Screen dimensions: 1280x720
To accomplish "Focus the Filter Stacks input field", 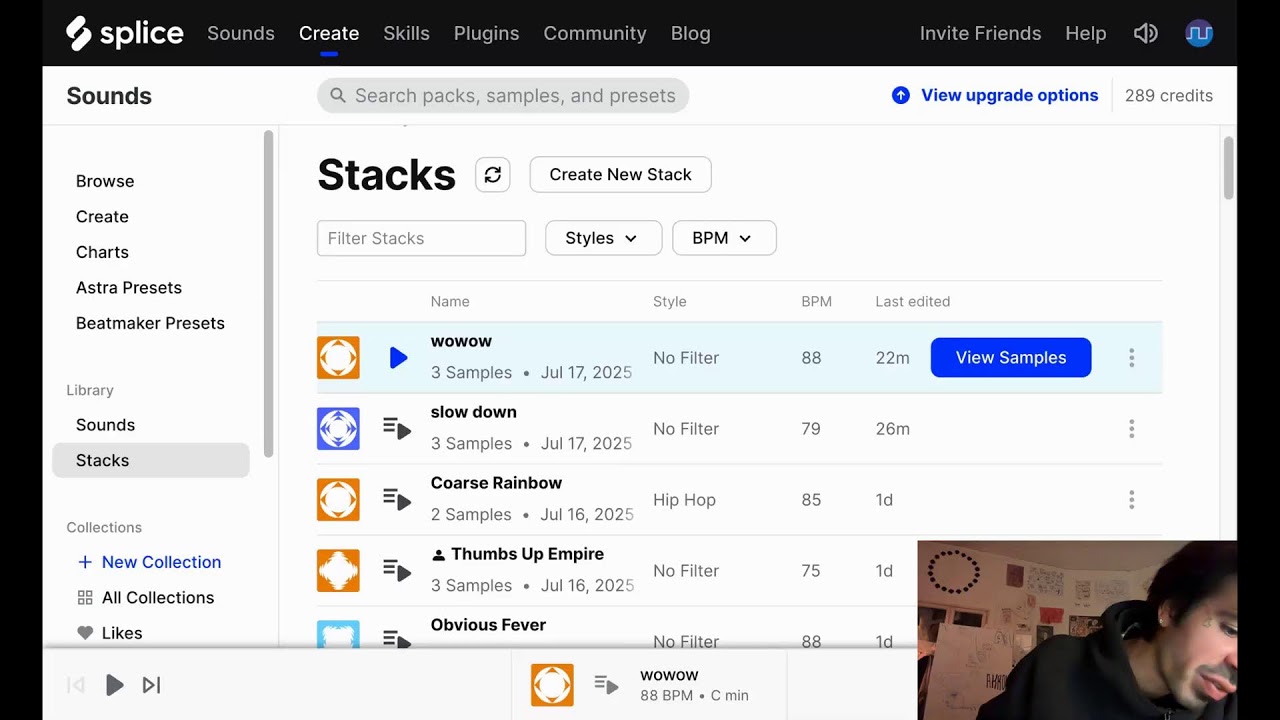I will click(x=421, y=238).
